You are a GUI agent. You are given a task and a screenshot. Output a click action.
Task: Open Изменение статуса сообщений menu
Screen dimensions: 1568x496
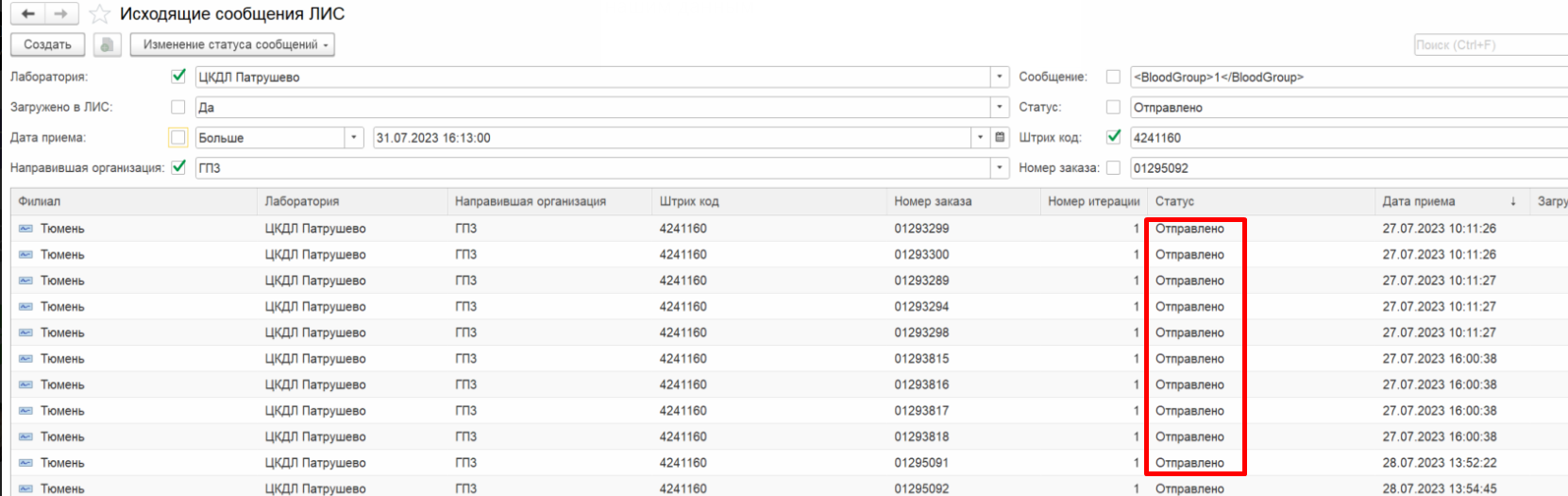click(231, 44)
